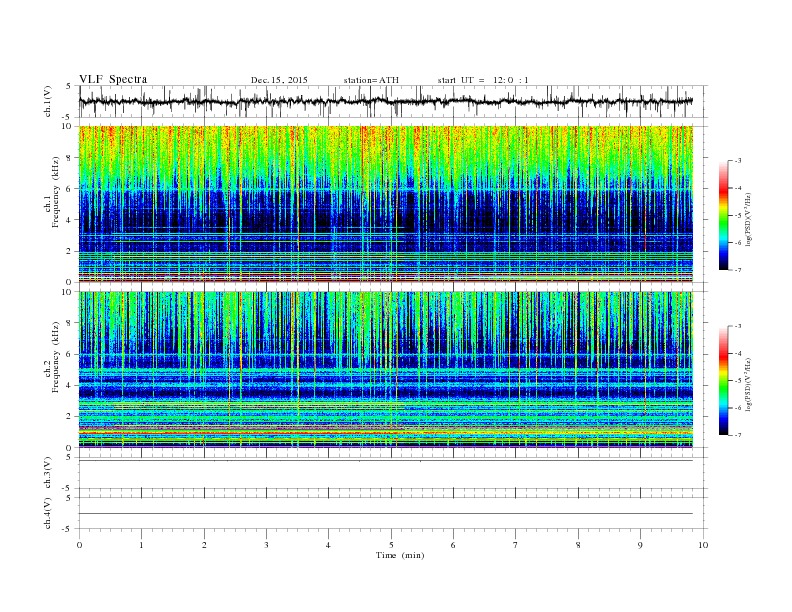Image resolution: width=792 pixels, height=612 pixels.
Task: Click the ch.1 spectrogram color scale bar
Action: tap(724, 216)
